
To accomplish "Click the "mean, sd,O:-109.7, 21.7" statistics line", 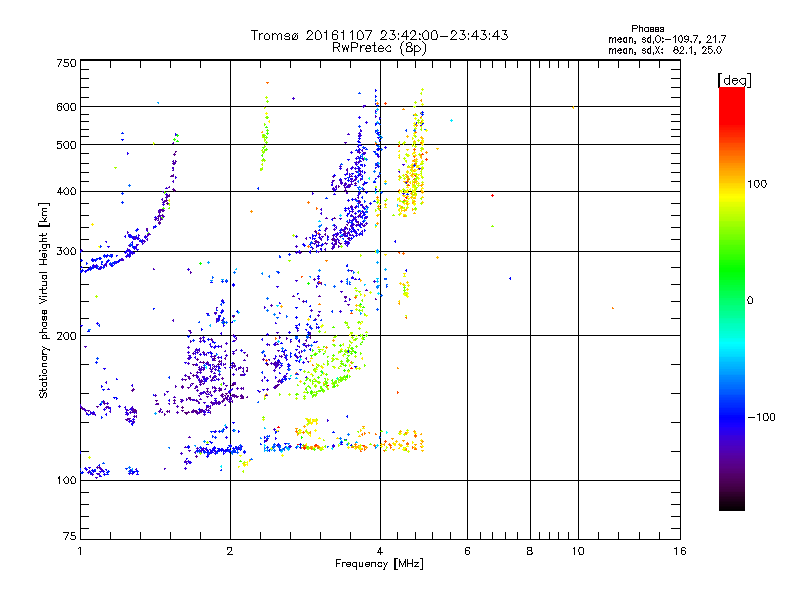I will 667,39.
